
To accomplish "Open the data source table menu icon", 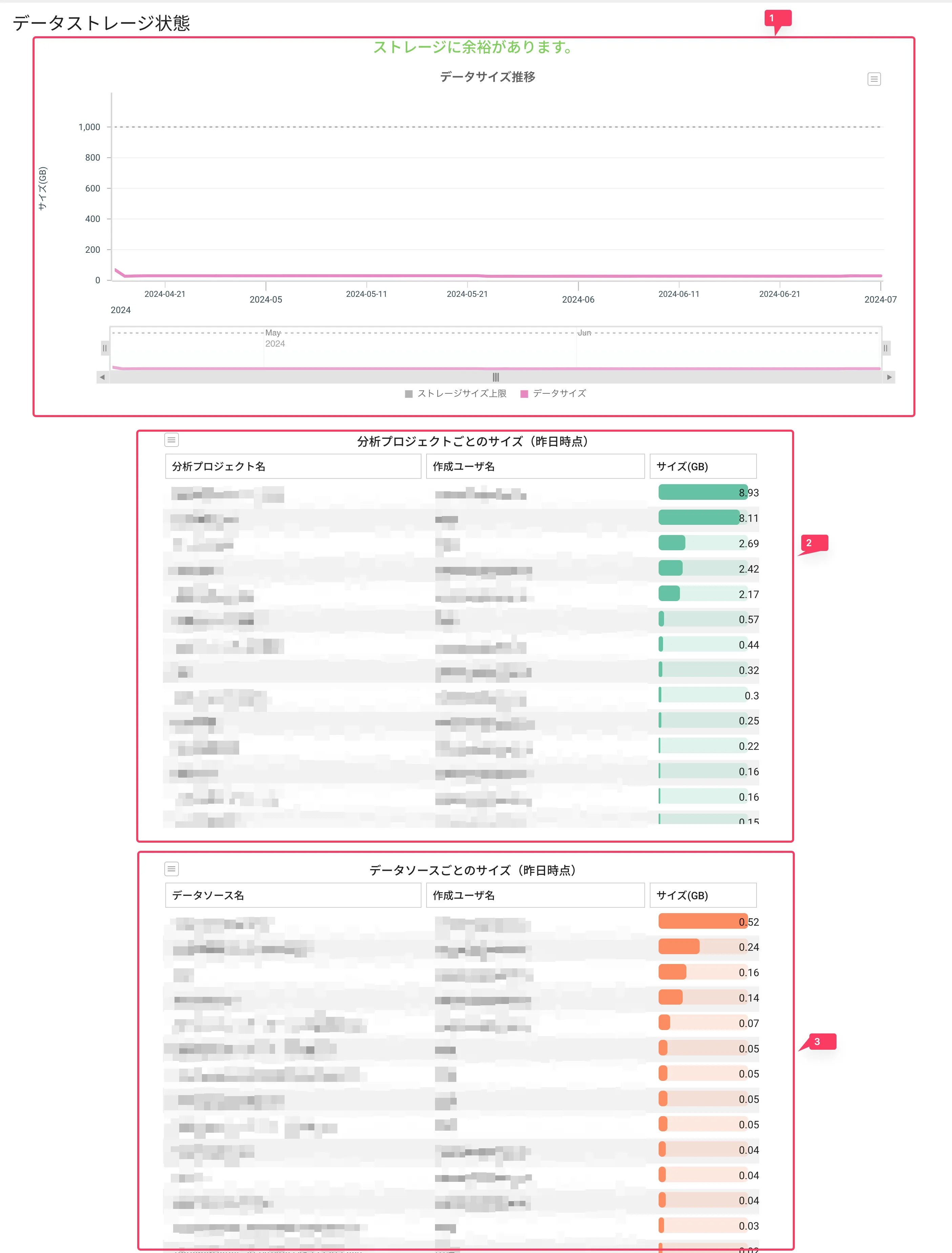I will pos(172,869).
